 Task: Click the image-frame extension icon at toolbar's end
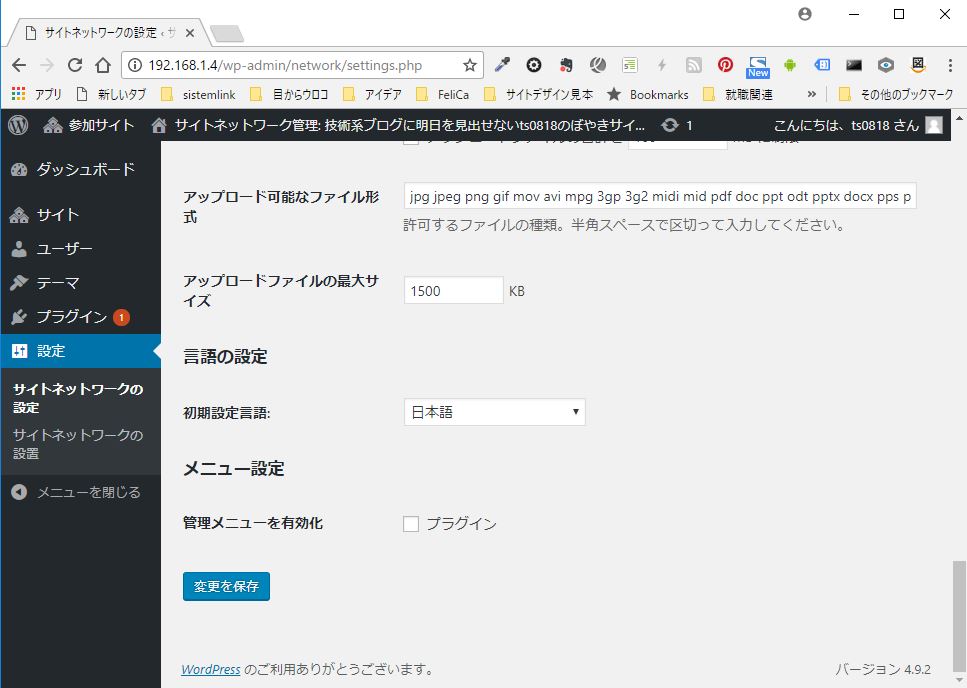tap(918, 65)
